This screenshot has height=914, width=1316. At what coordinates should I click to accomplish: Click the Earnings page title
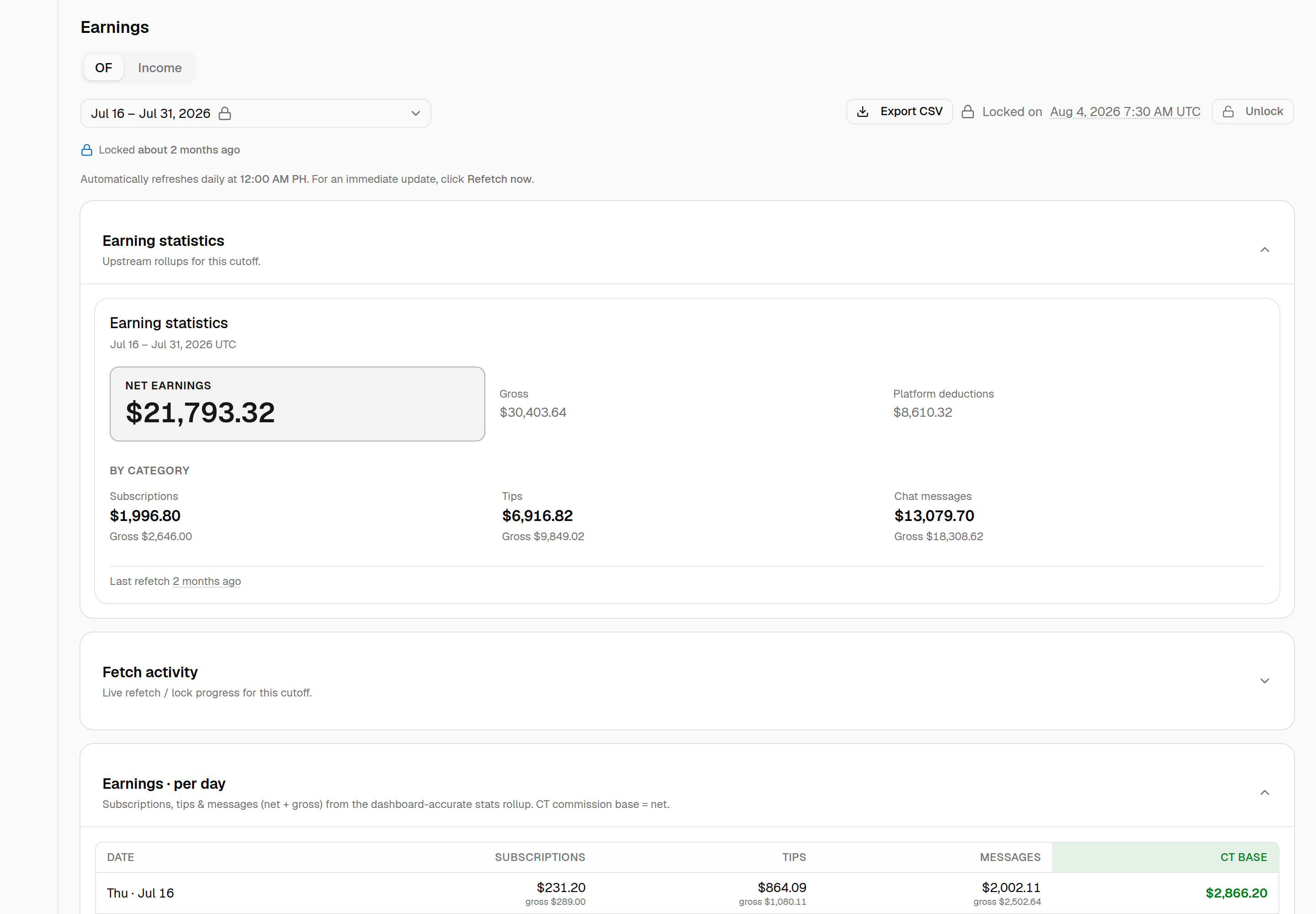pos(115,27)
